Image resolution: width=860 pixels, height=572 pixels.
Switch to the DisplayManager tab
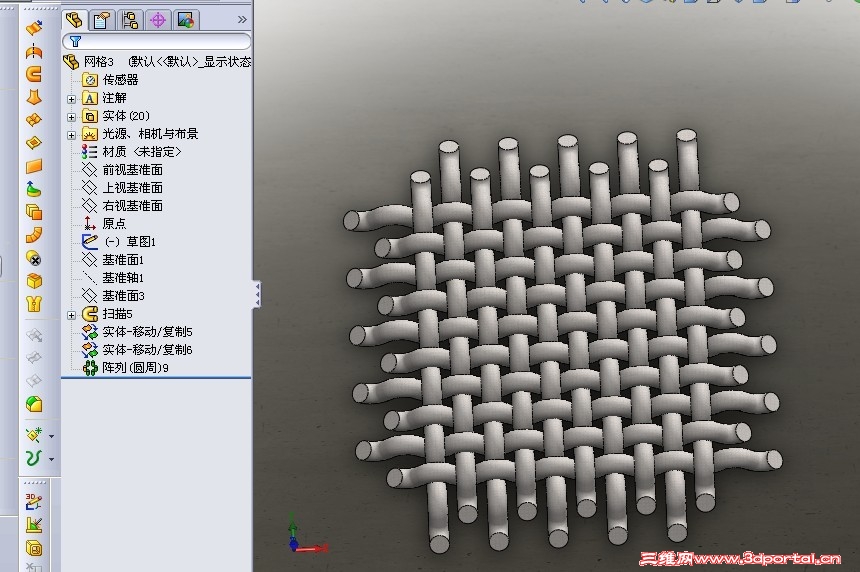(186, 20)
